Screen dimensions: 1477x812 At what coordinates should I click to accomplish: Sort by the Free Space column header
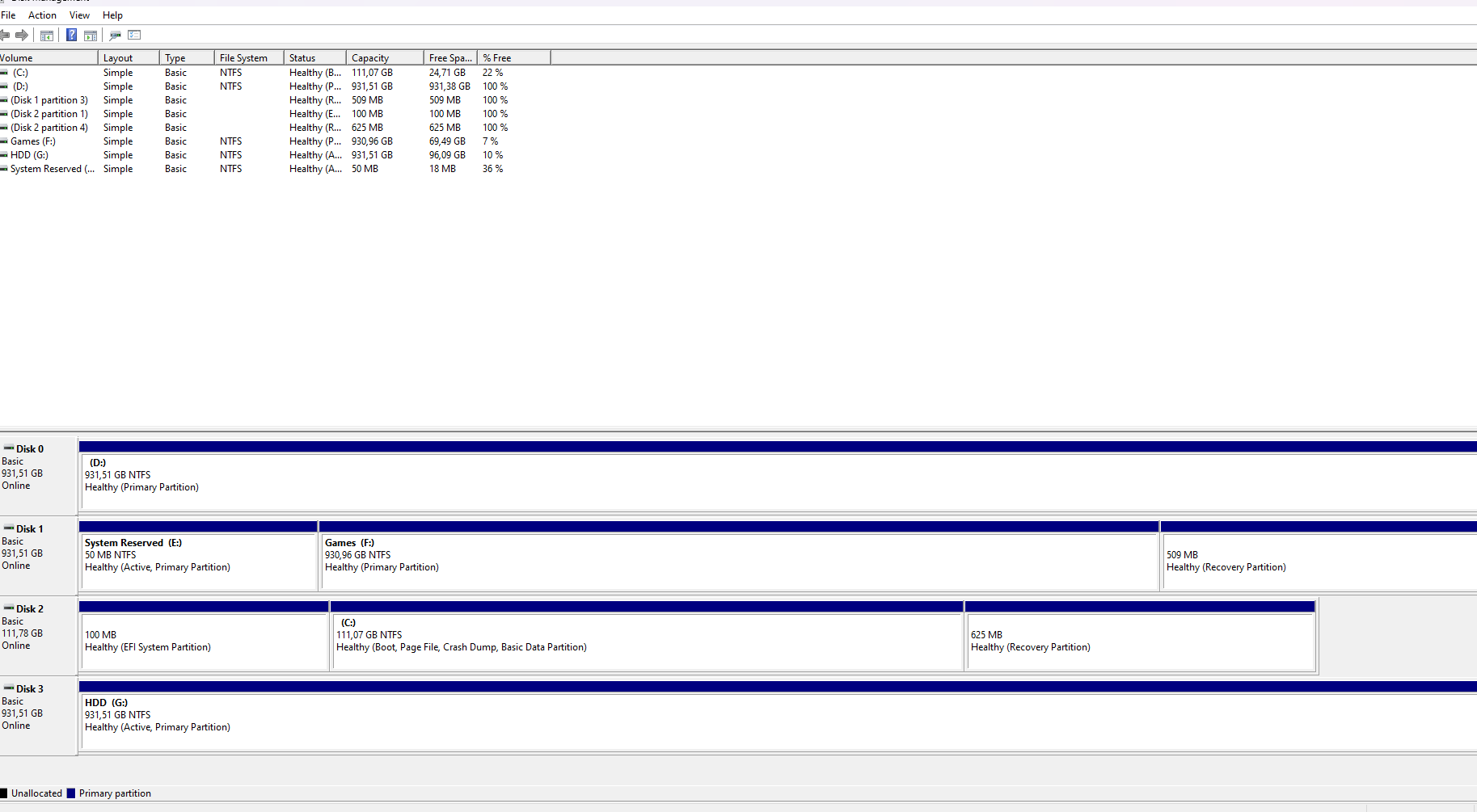tap(450, 58)
